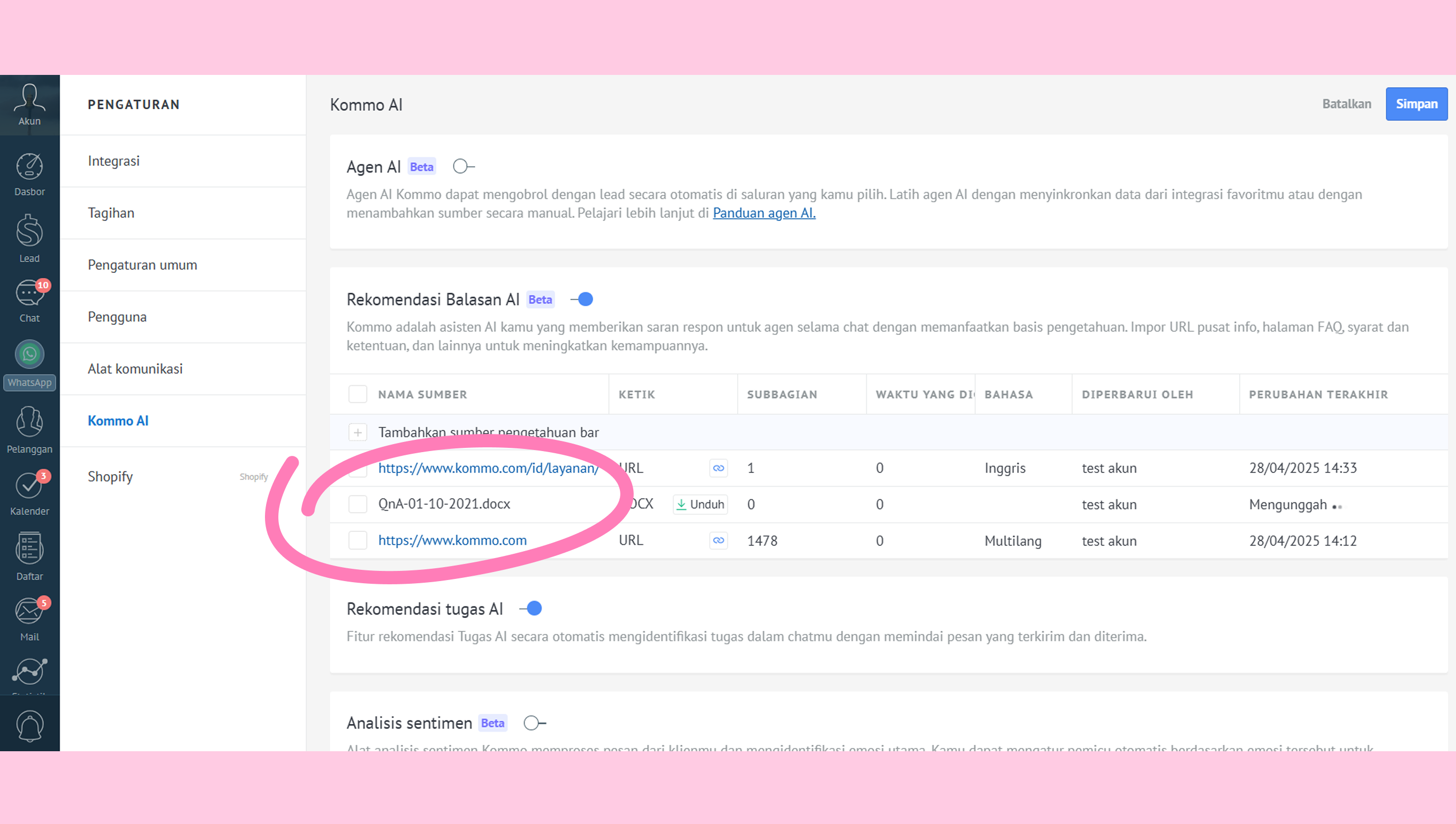Click the plus icon to add knowledge source
The height and width of the screenshot is (824, 1456).
358,432
